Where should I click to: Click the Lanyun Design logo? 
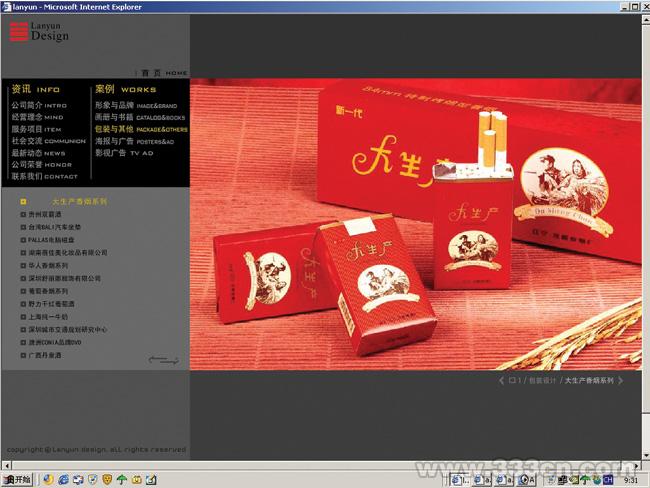39,32
